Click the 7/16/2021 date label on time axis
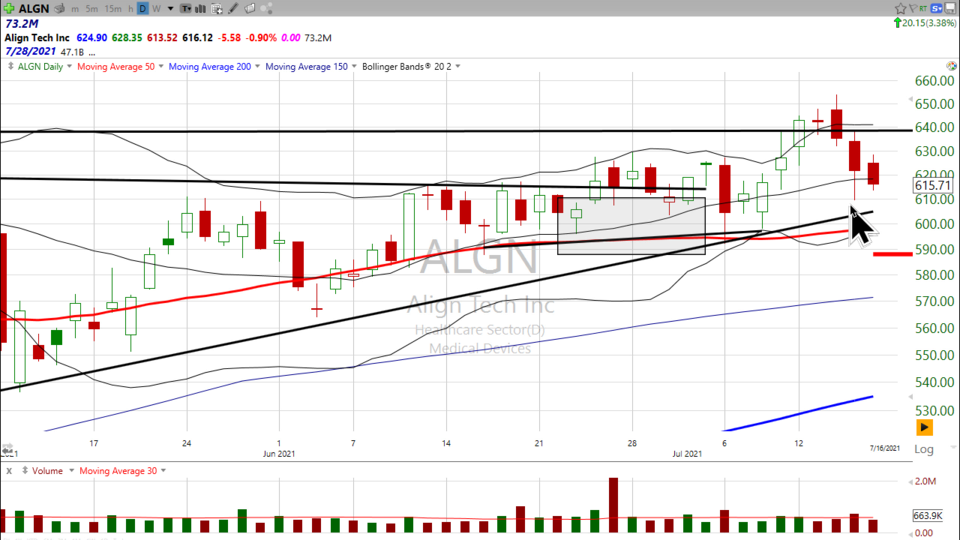The height and width of the screenshot is (540, 960). 885,448
